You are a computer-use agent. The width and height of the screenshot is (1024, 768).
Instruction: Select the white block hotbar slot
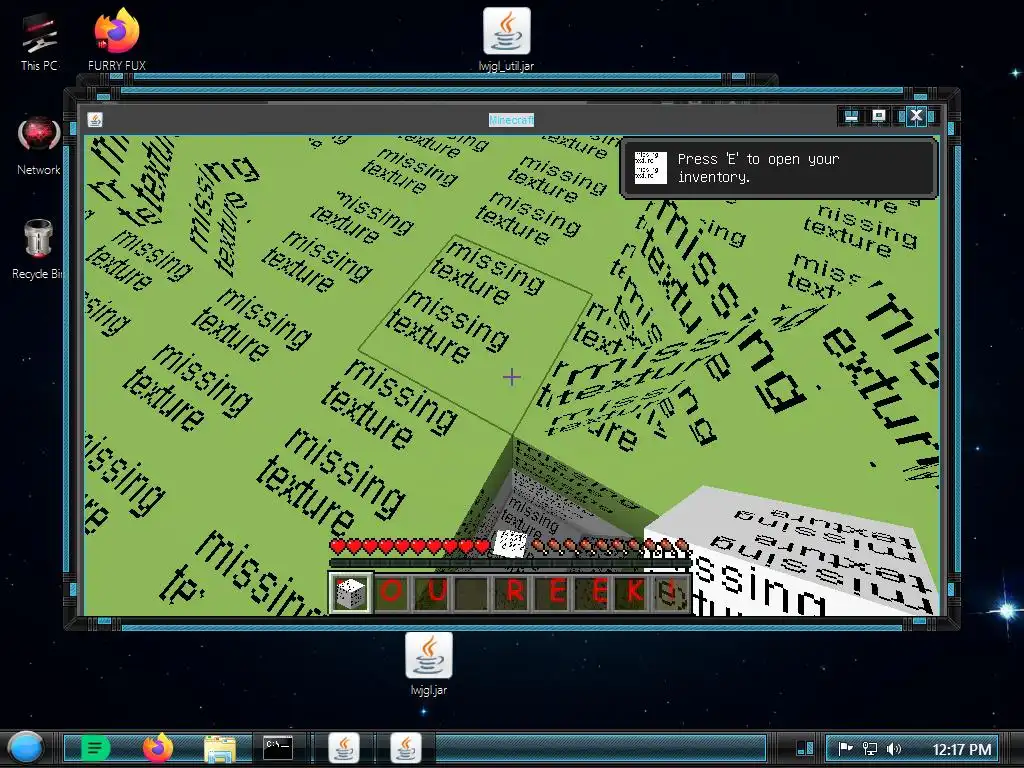(351, 593)
